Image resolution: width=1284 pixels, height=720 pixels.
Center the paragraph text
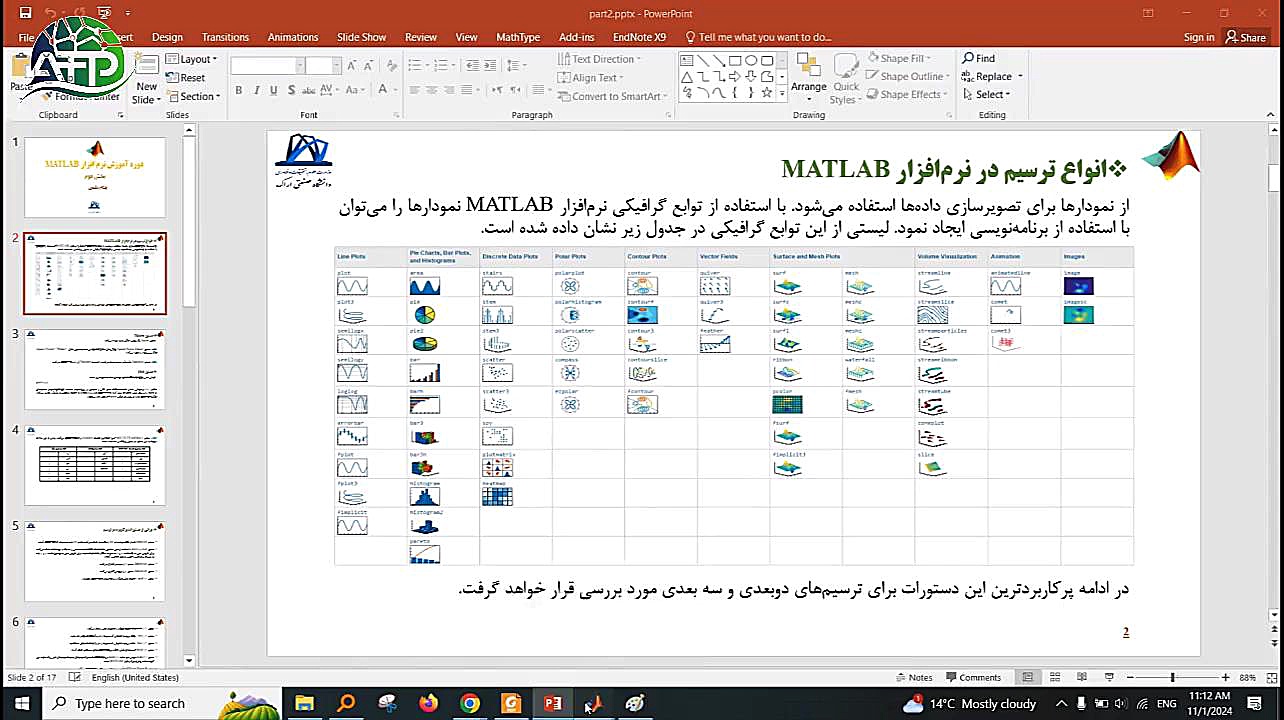click(x=432, y=90)
